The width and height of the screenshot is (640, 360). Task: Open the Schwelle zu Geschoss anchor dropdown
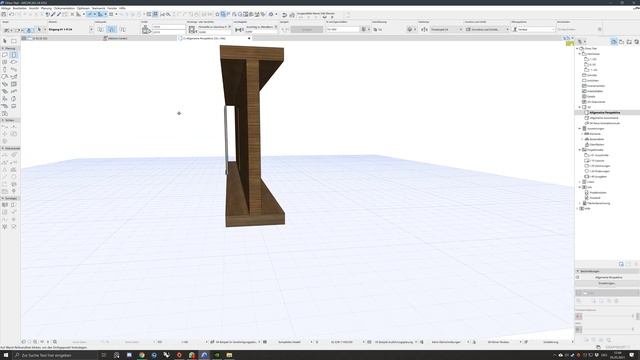pos(229,27)
